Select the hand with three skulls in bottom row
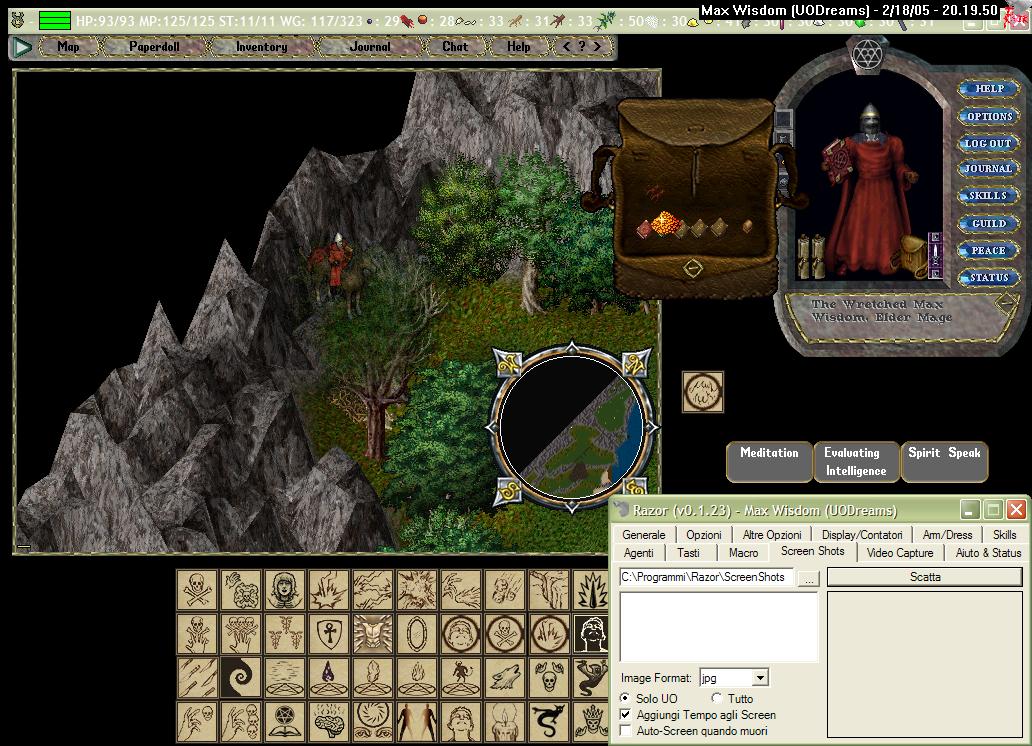The image size is (1032, 746). pos(241,722)
